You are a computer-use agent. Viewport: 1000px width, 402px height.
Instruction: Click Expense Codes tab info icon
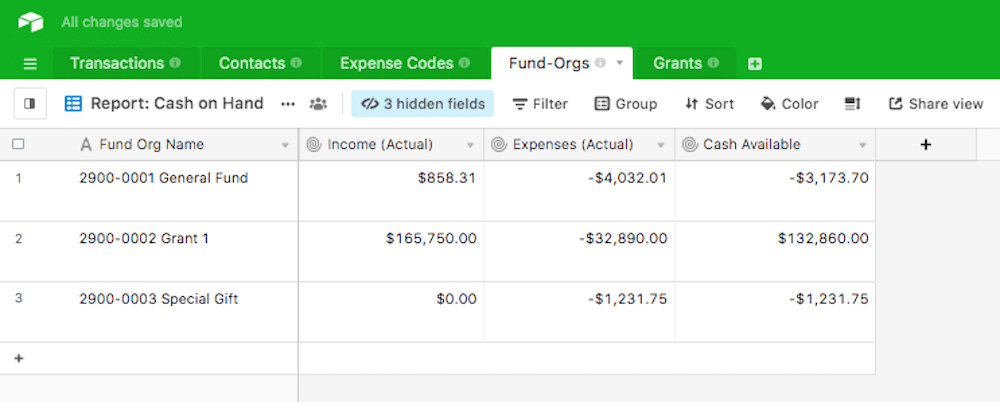464,63
